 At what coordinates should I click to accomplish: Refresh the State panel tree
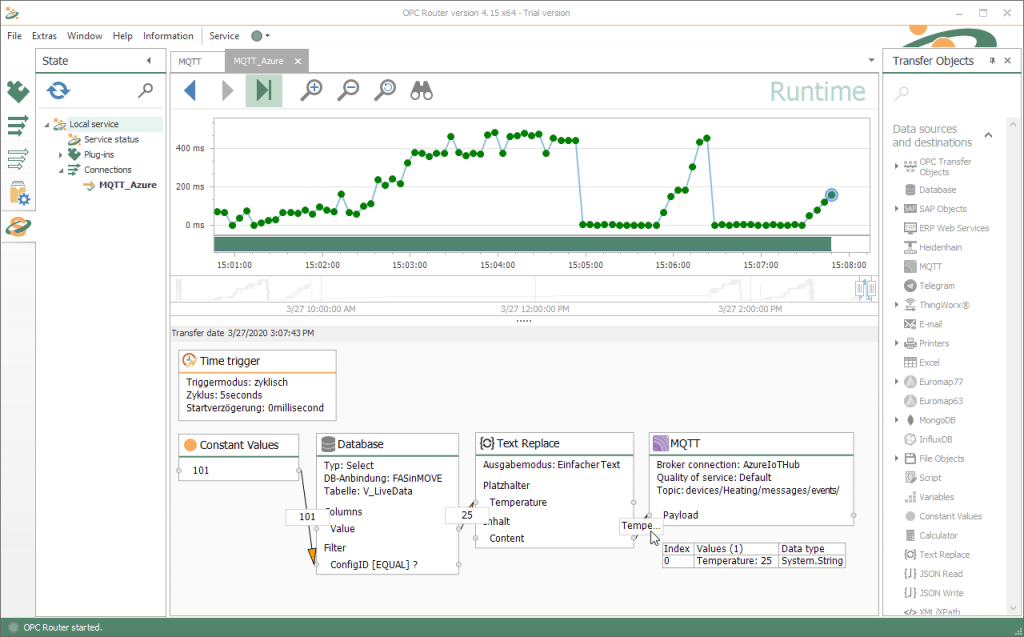pyautogui.click(x=59, y=91)
